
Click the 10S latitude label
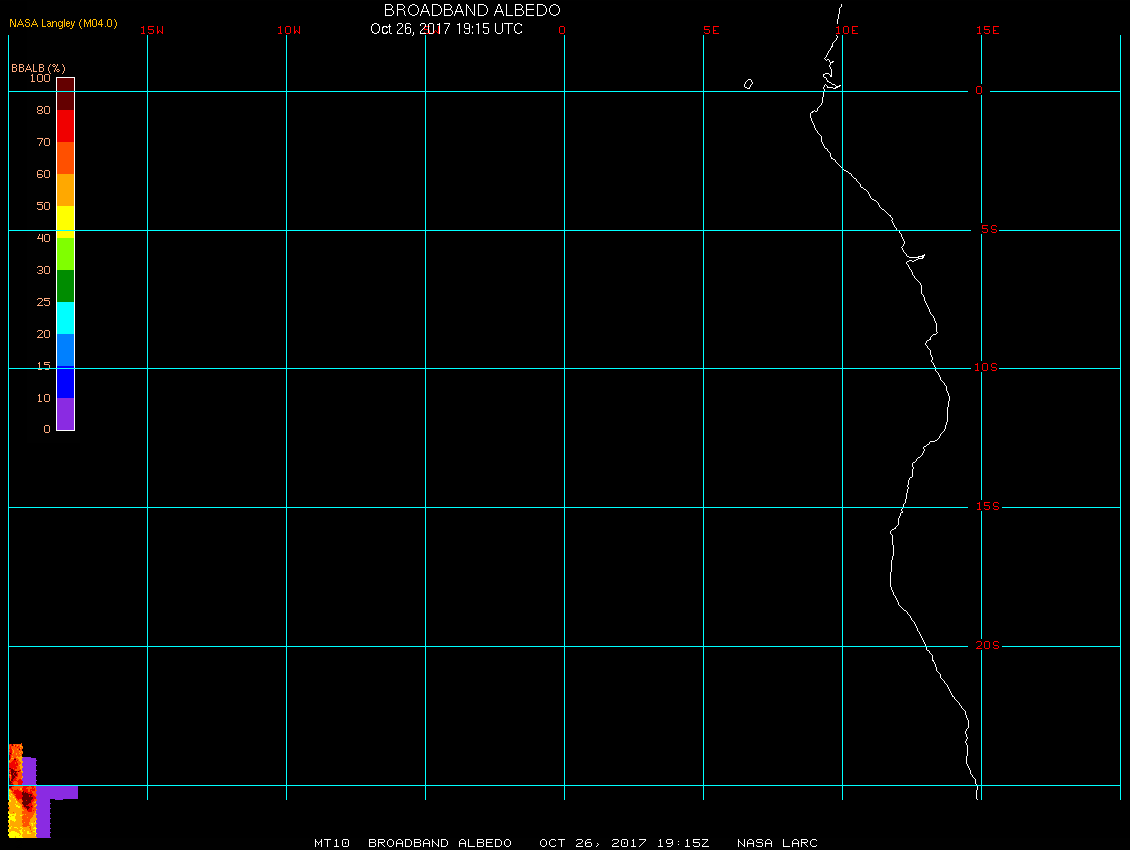pos(986,368)
